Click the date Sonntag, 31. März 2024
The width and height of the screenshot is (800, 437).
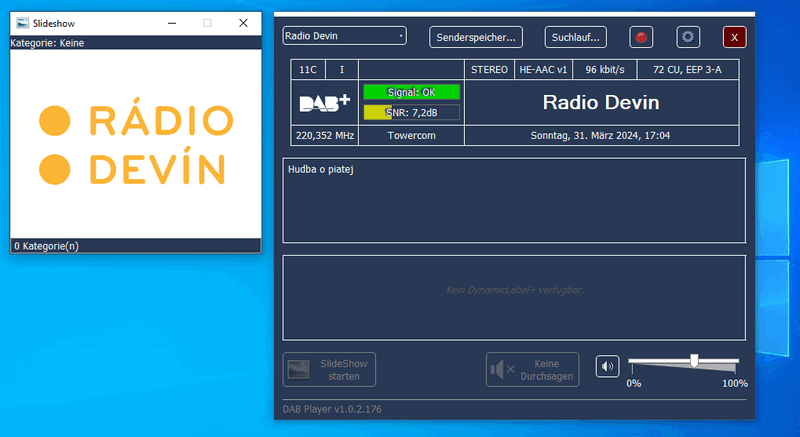pos(601,136)
